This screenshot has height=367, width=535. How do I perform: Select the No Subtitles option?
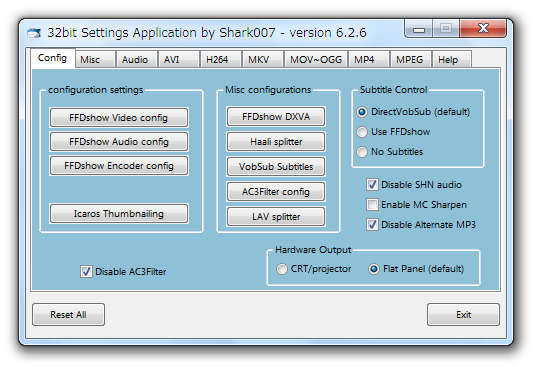click(x=390, y=152)
